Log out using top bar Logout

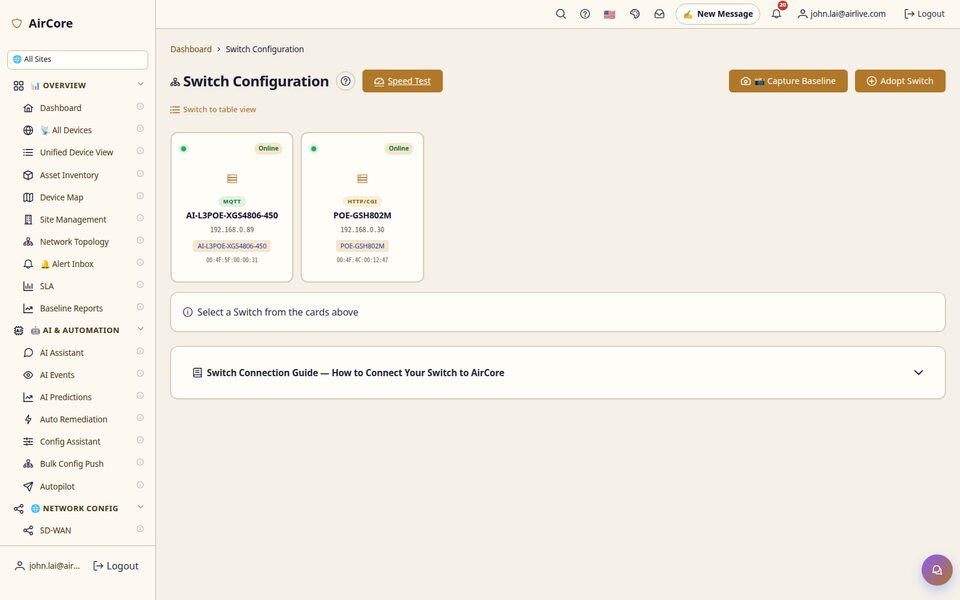point(924,13)
